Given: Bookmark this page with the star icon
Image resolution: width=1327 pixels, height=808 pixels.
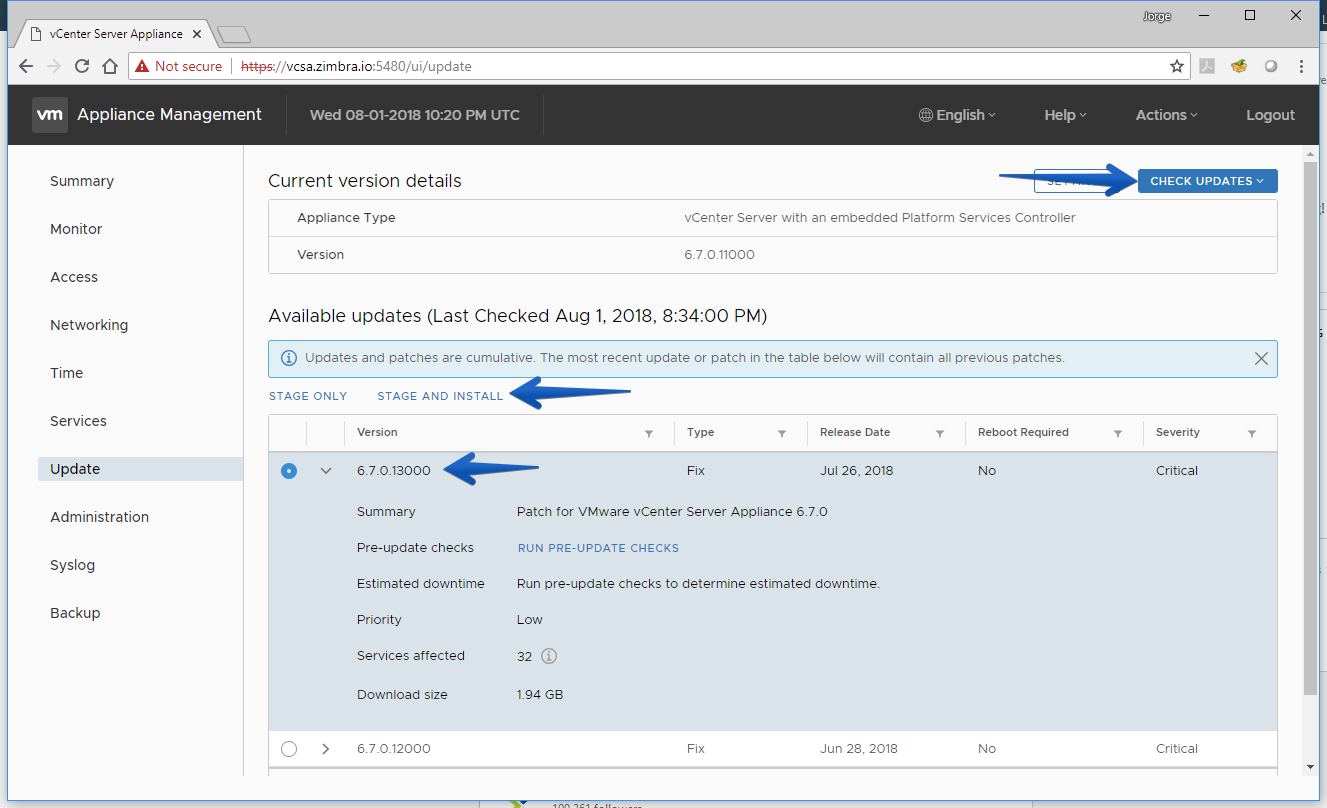Looking at the screenshot, I should [1177, 66].
